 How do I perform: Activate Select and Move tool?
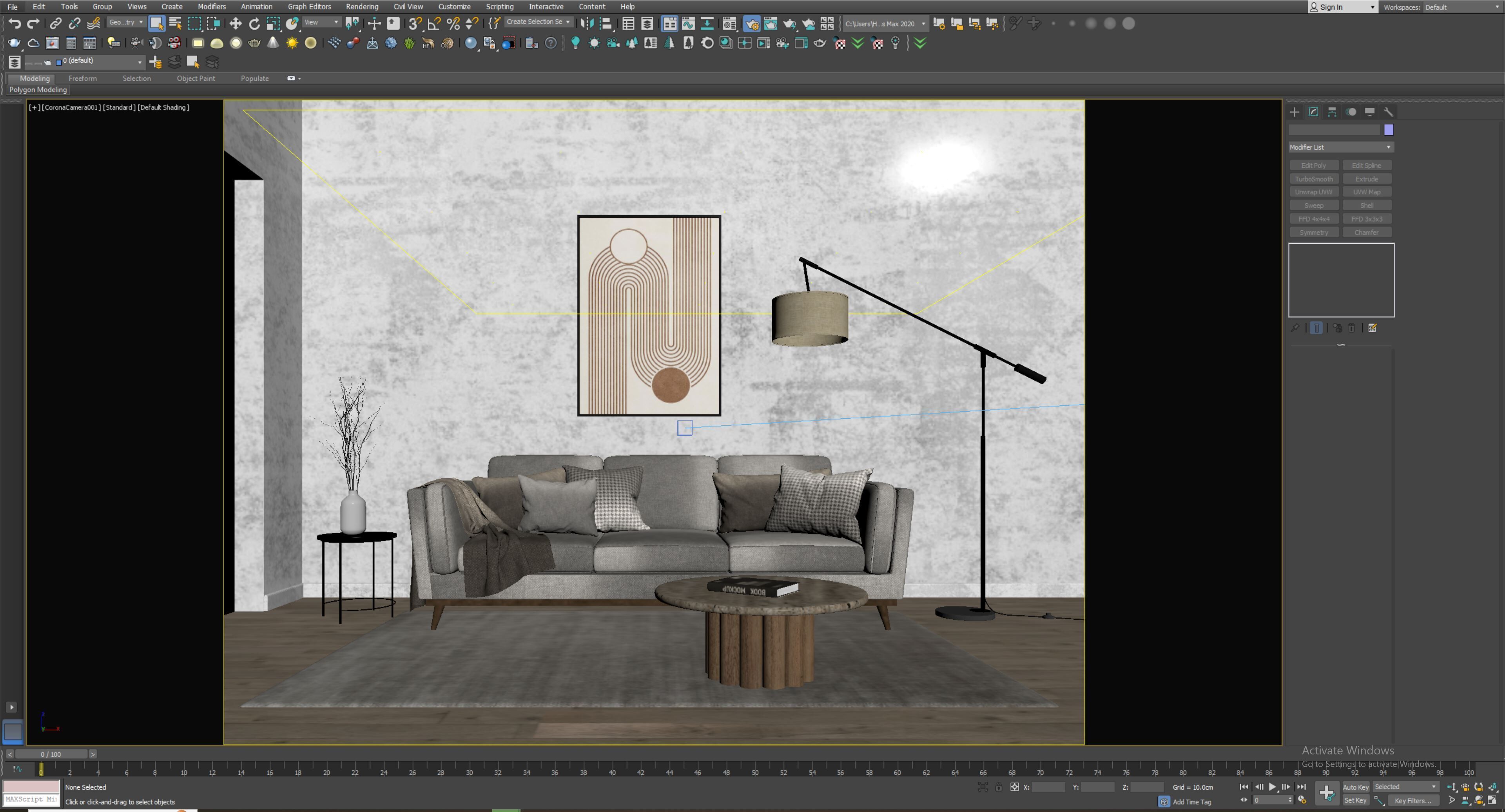click(x=236, y=24)
